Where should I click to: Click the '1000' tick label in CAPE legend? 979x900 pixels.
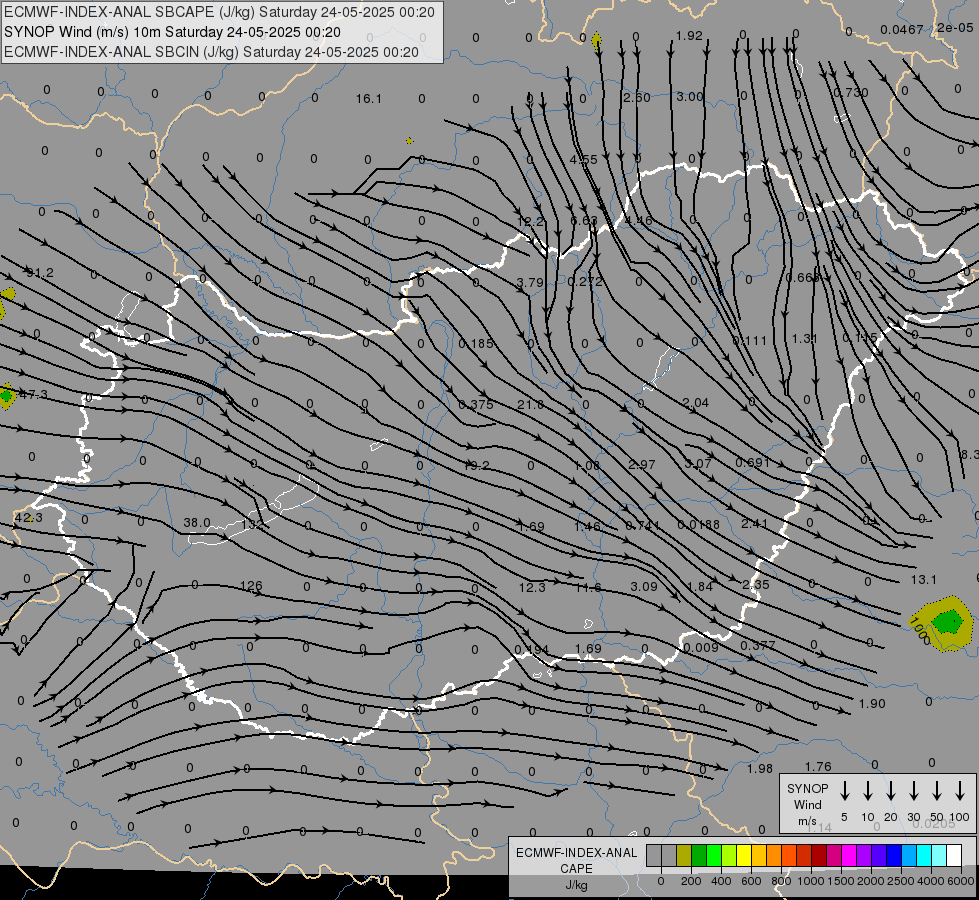(x=810, y=881)
